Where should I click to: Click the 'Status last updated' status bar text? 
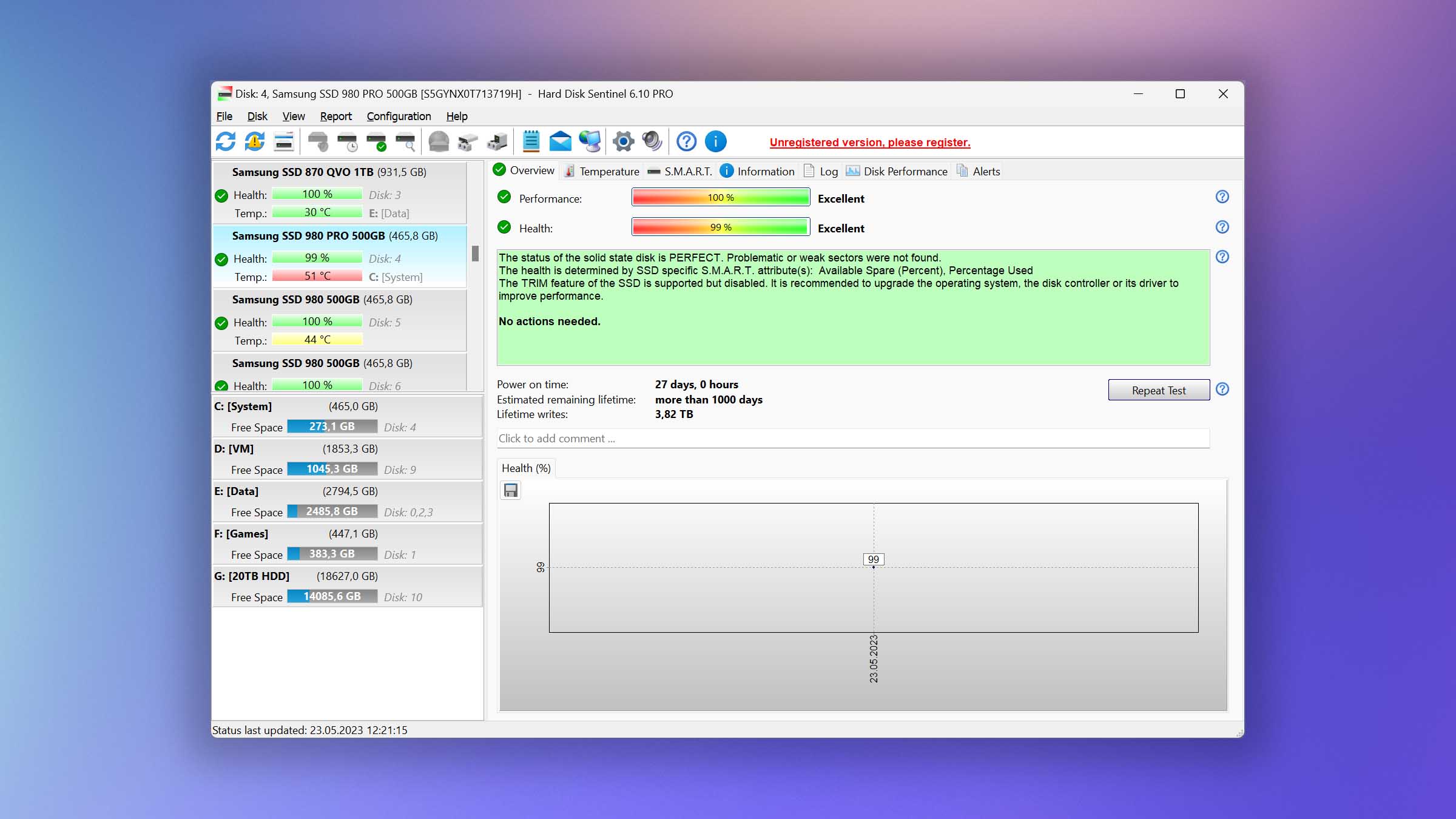point(310,730)
